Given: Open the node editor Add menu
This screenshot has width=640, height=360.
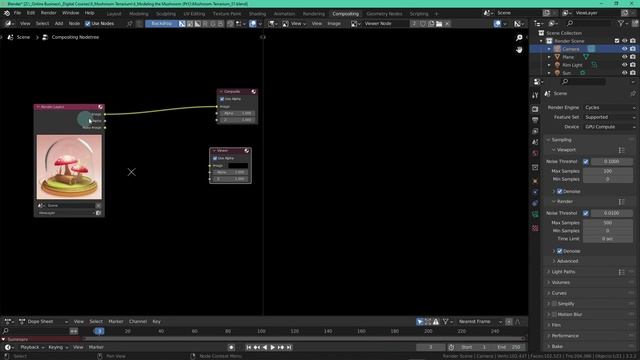Looking at the screenshot, I should [59, 24].
